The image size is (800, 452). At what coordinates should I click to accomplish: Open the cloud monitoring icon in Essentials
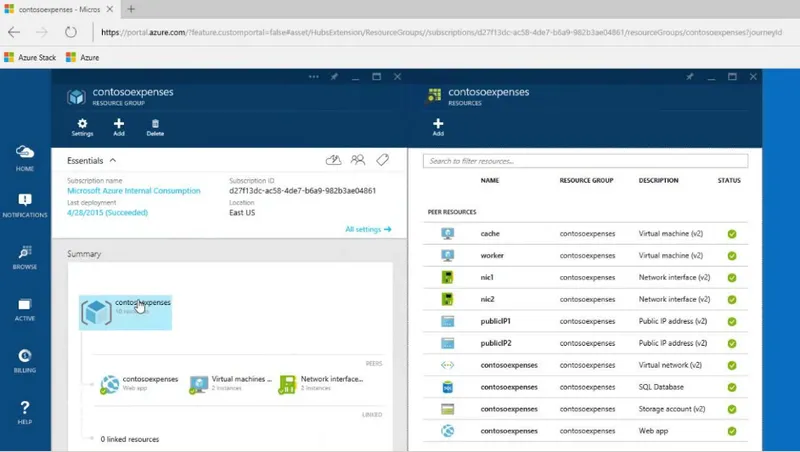334,160
